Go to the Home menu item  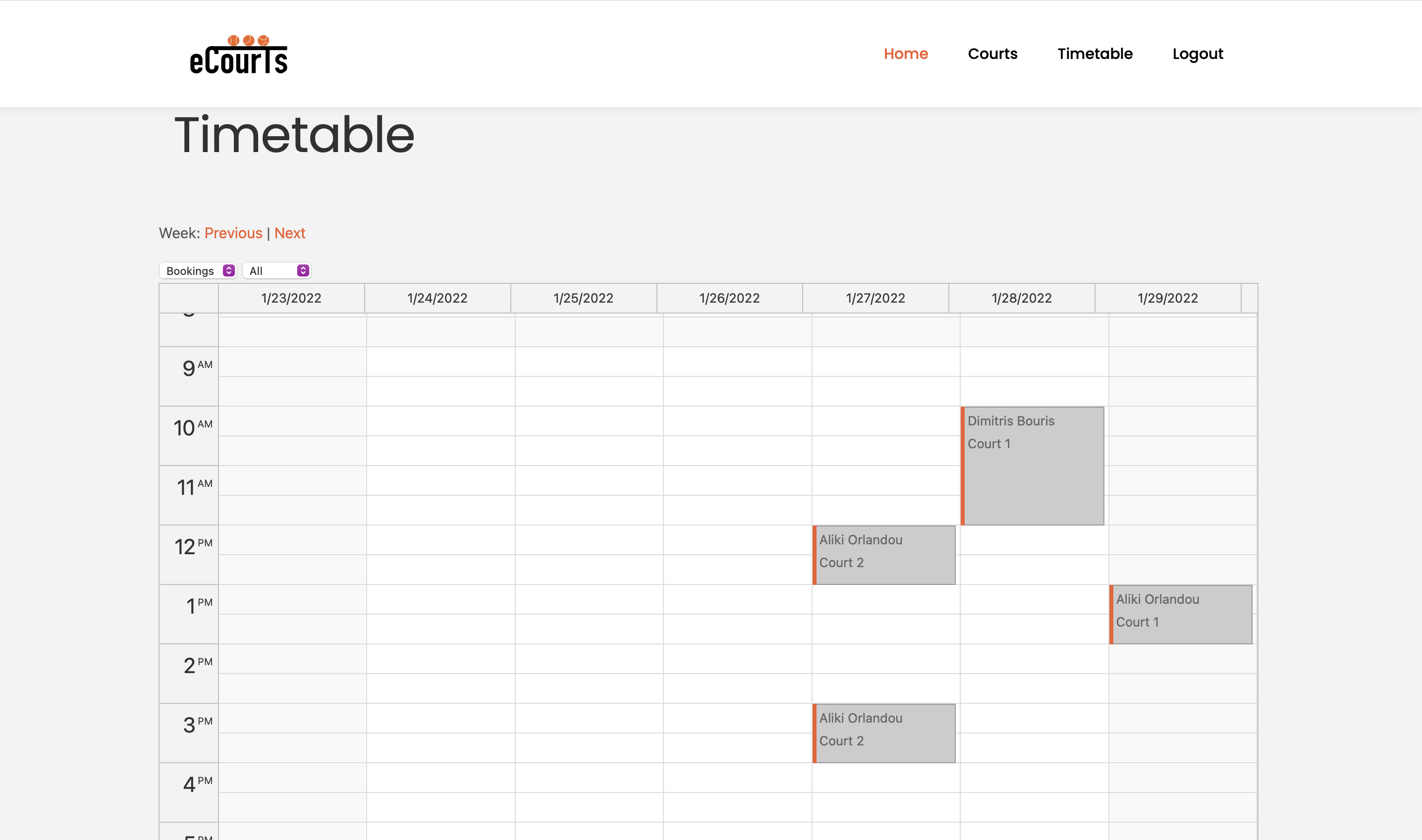905,54
